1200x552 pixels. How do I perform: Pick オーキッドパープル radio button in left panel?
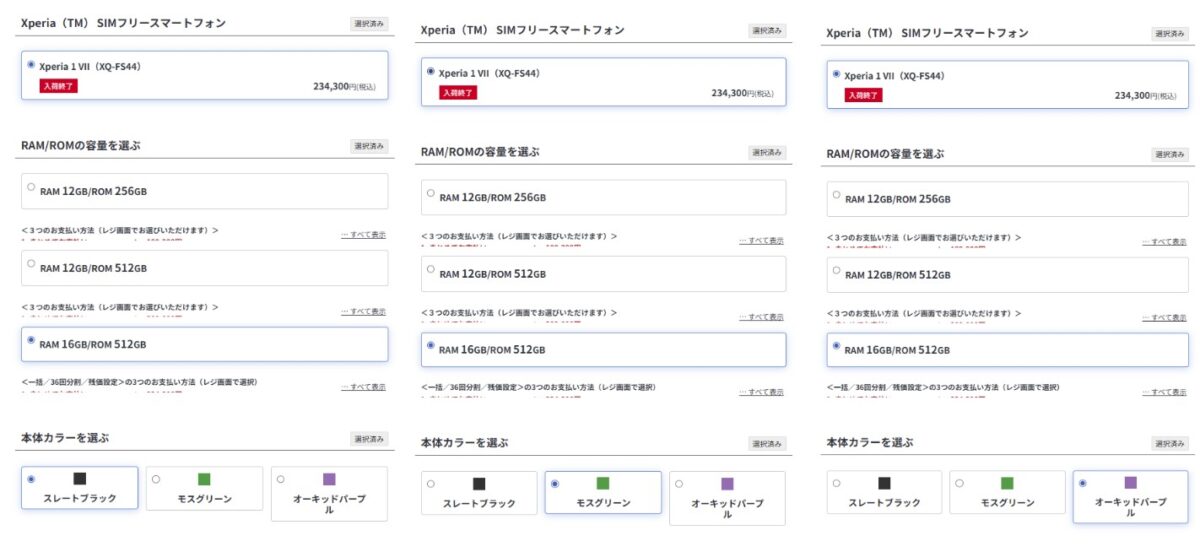280,479
